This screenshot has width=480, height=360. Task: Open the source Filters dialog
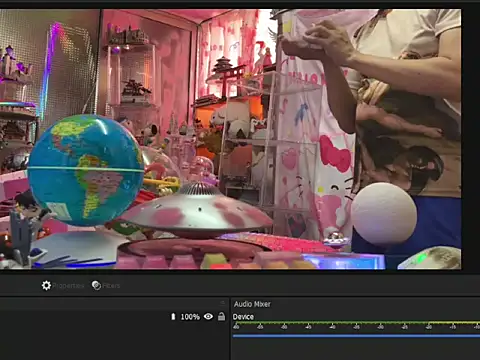click(x=106, y=285)
